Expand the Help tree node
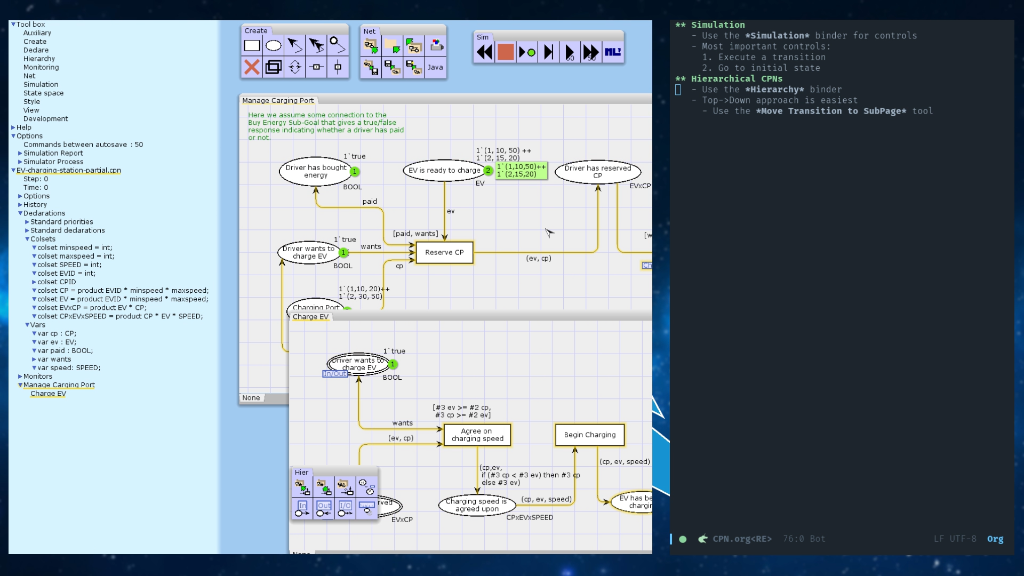The width and height of the screenshot is (1024, 576). [13, 127]
